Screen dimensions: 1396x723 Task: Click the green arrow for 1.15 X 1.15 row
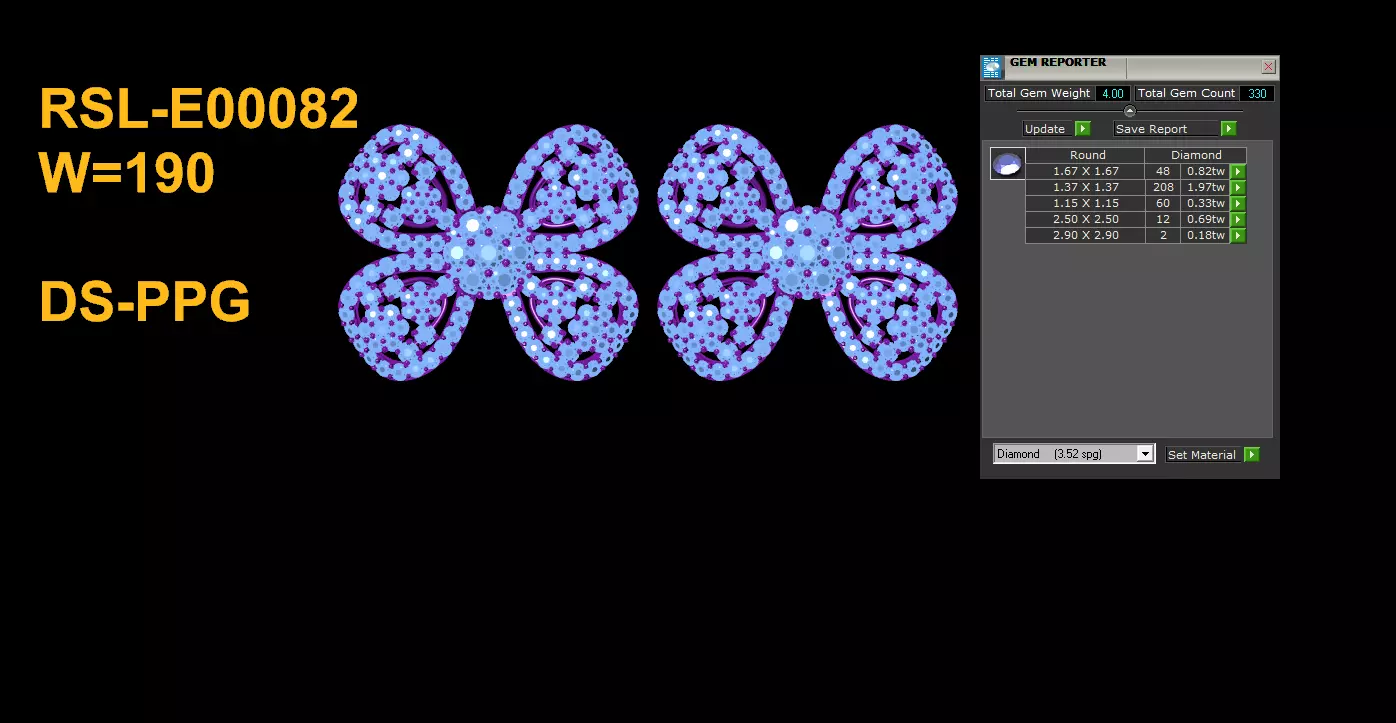(x=1238, y=204)
